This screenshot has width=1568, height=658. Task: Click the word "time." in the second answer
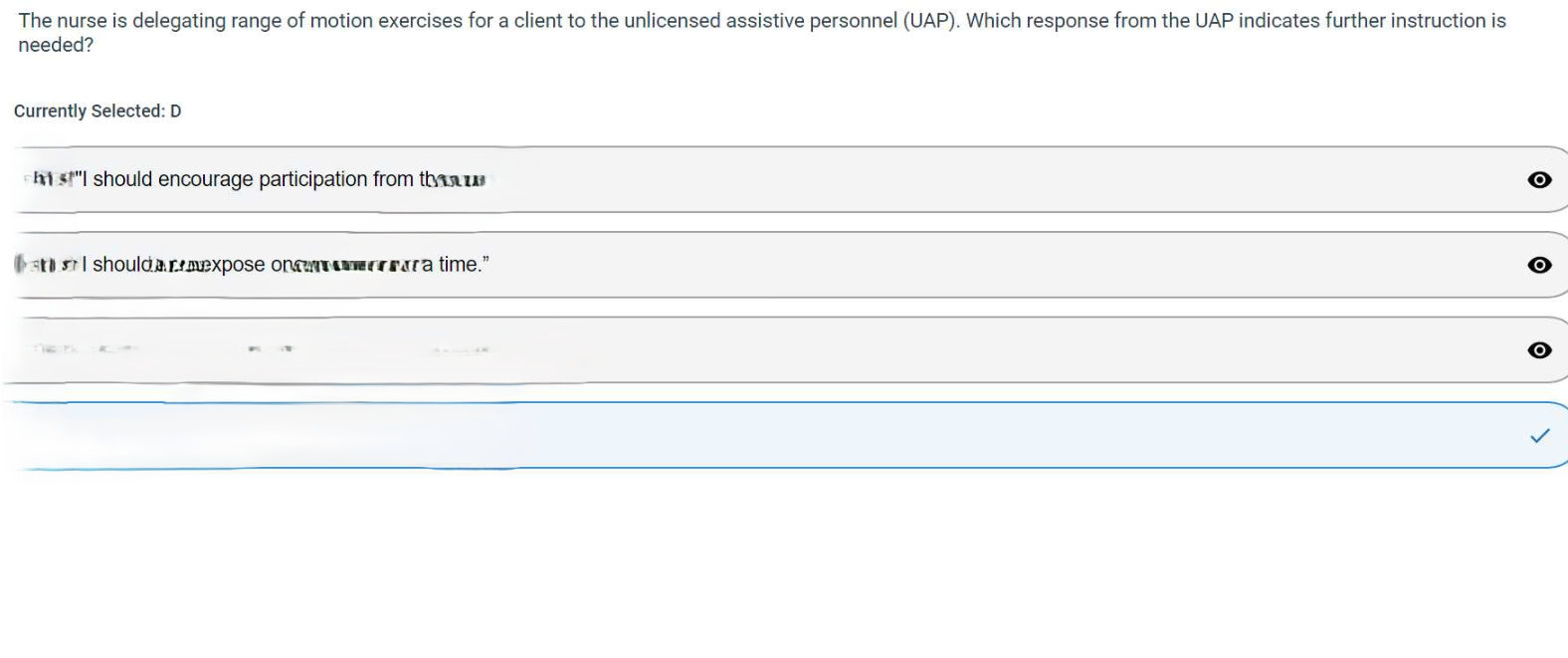point(464,265)
